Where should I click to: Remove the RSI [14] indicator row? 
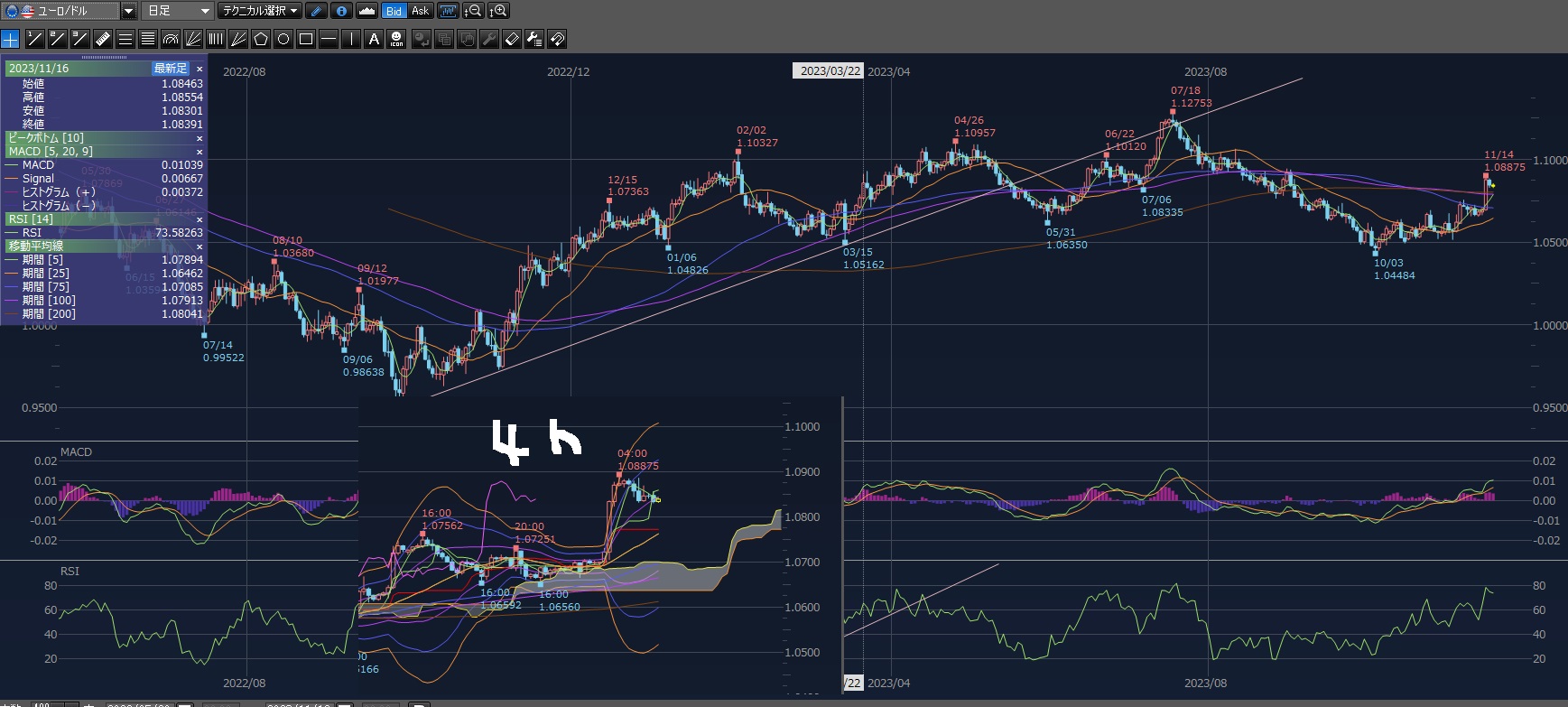click(x=199, y=219)
